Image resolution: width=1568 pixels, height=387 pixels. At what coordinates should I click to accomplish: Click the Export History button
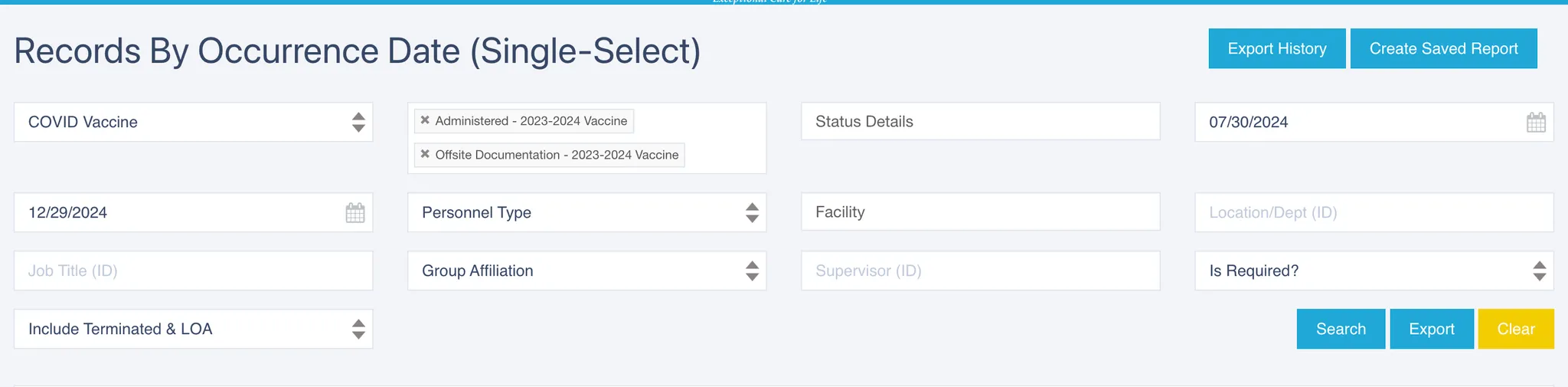[1277, 48]
